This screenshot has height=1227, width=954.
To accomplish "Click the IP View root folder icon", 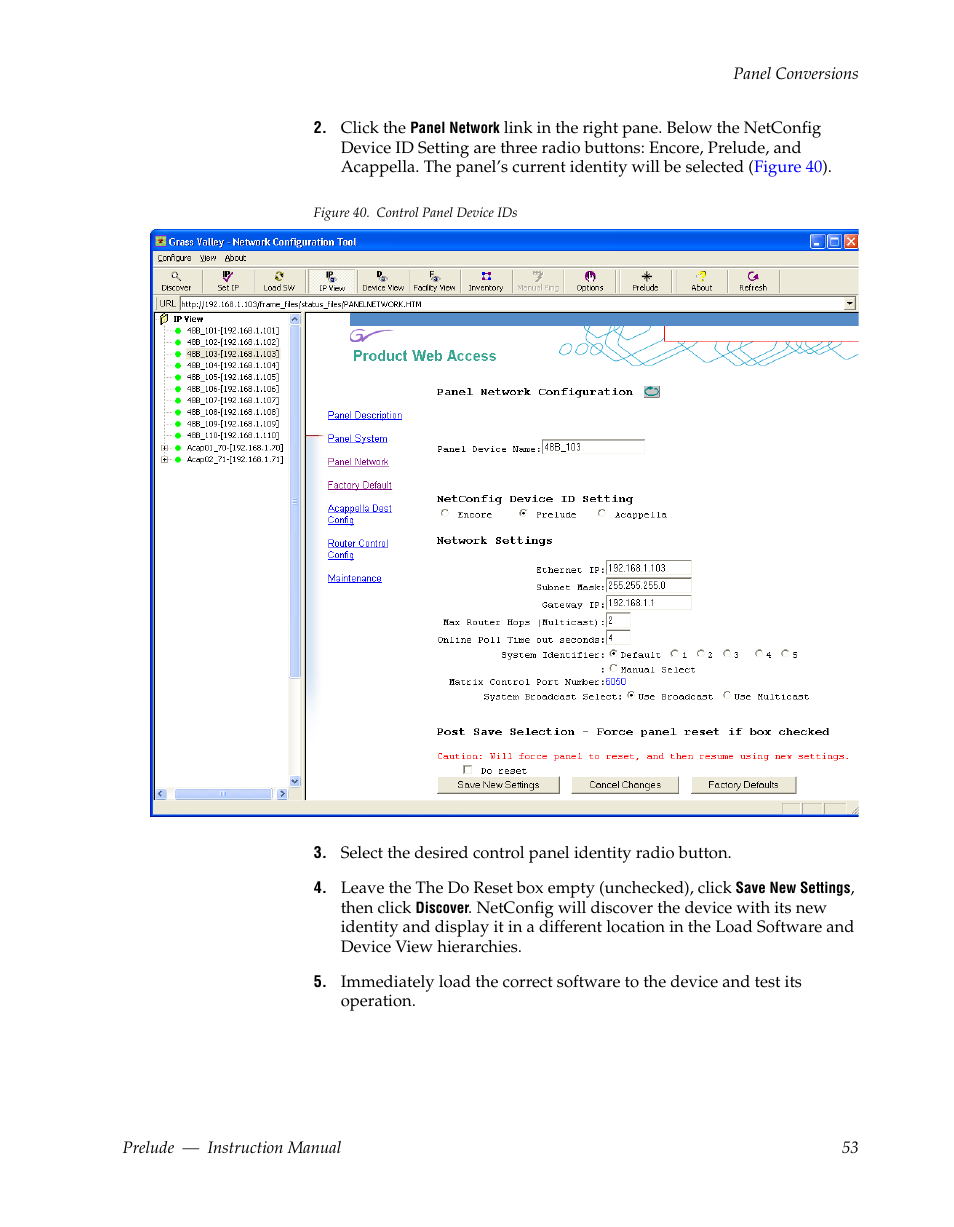I will [x=164, y=319].
